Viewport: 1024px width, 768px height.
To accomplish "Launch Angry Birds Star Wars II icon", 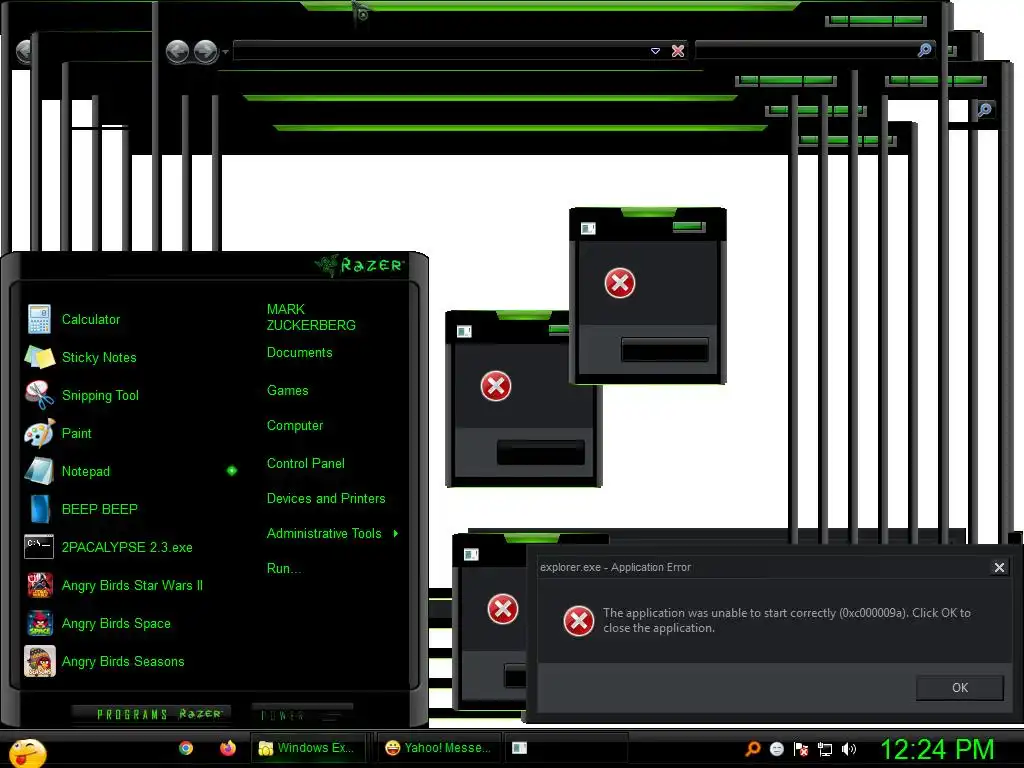I will (x=39, y=585).
